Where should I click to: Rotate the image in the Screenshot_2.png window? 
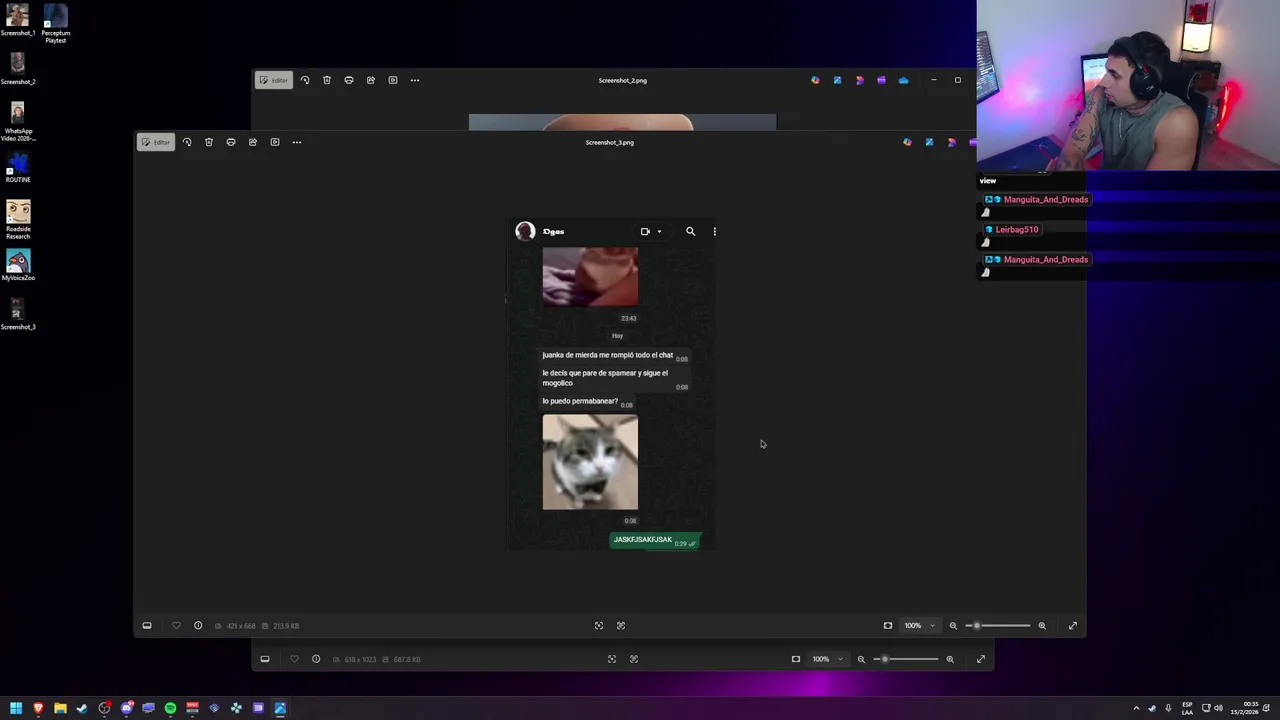[x=305, y=80]
